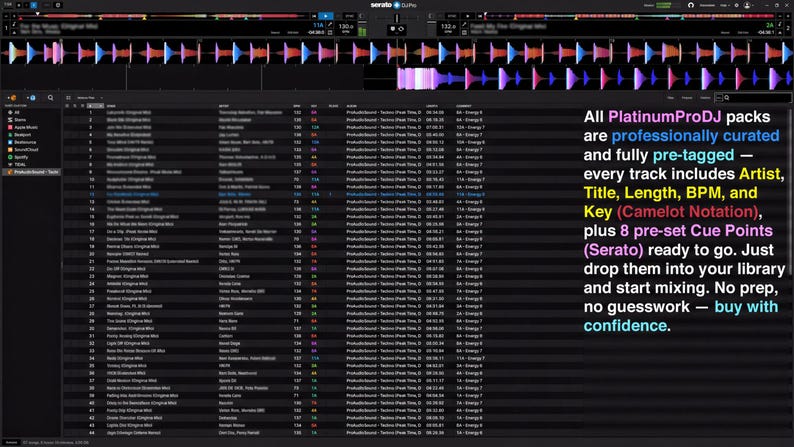This screenshot has height=447, width=794.
Task: Click deck 2 edit grid pencil icon
Action: tap(464, 24)
